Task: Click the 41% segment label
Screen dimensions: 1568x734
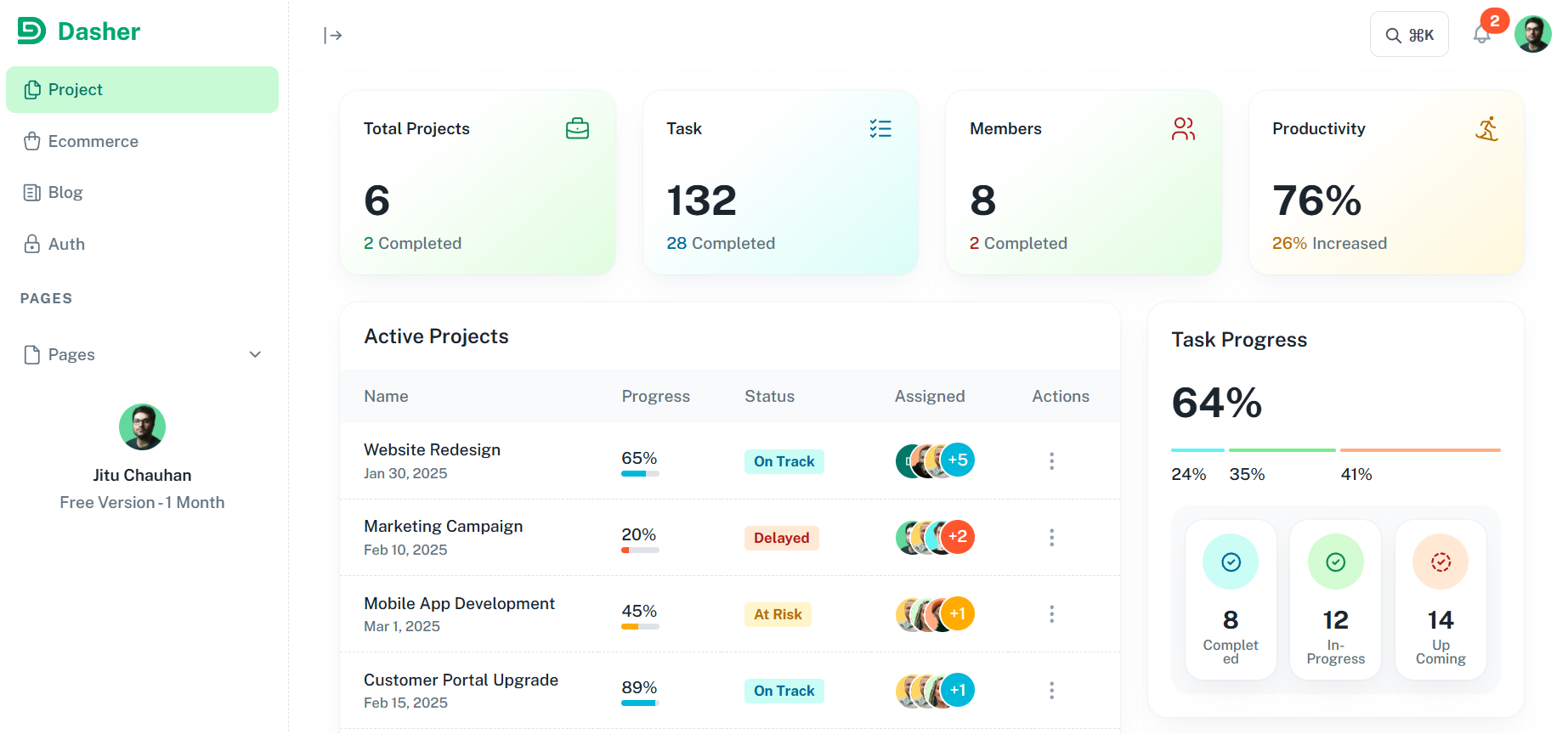Action: (1356, 474)
